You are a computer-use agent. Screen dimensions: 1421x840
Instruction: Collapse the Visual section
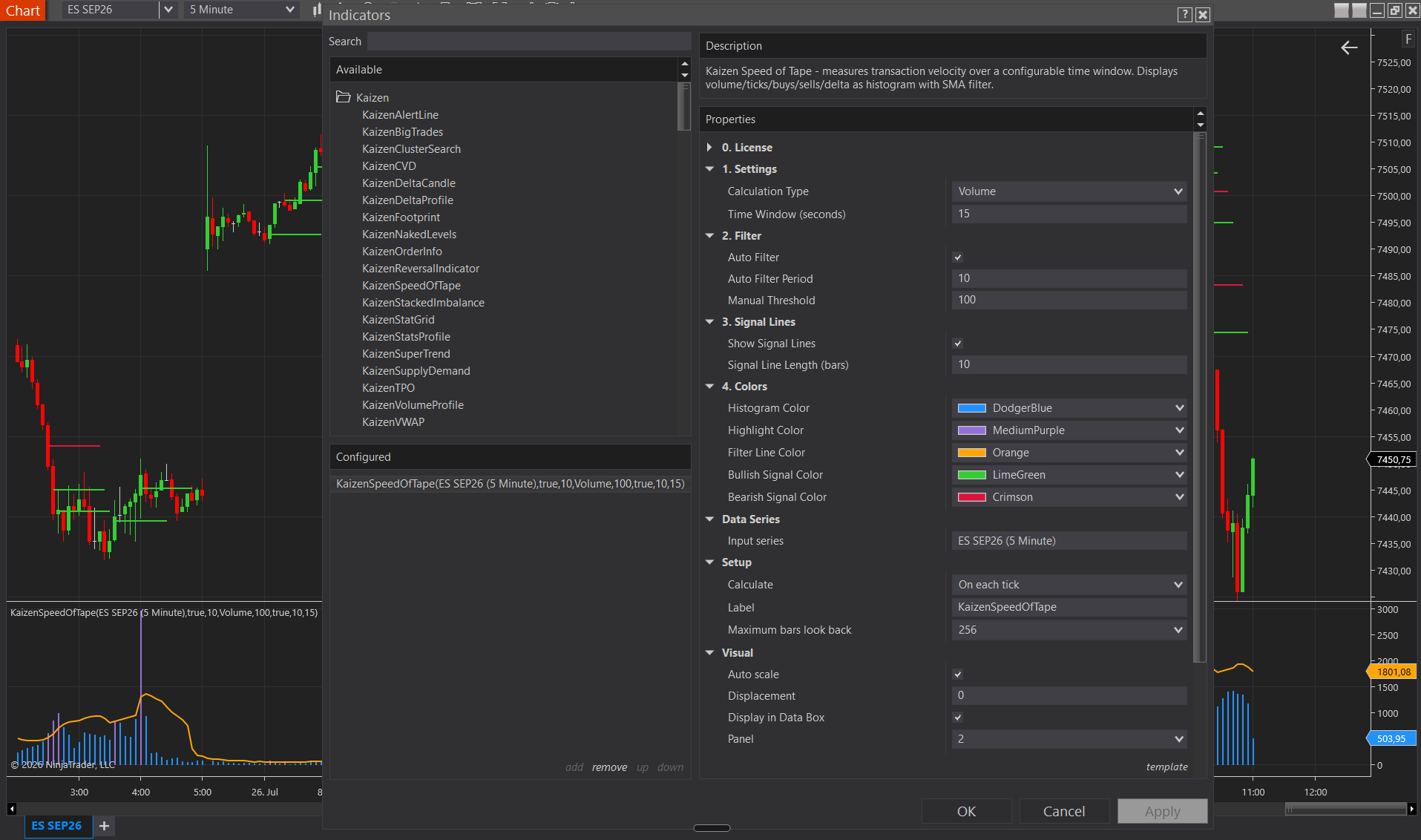[710, 653]
